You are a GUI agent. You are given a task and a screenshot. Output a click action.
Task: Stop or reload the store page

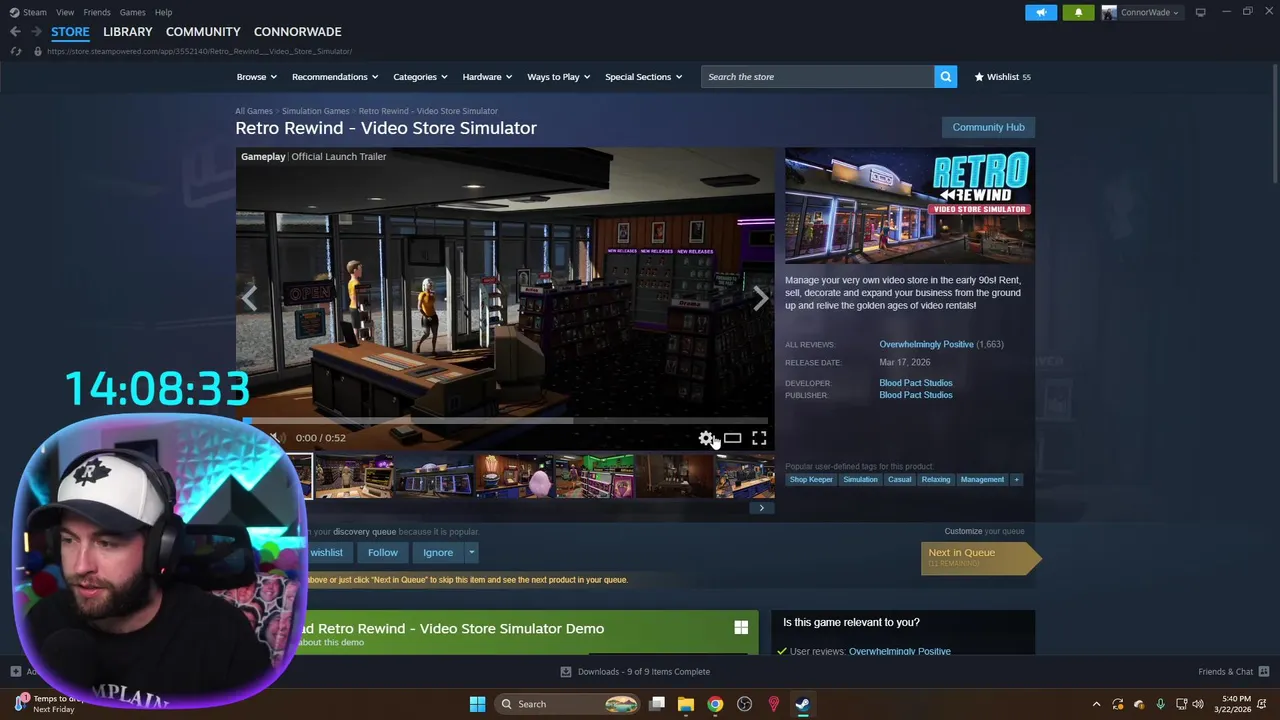pyautogui.click(x=15, y=51)
